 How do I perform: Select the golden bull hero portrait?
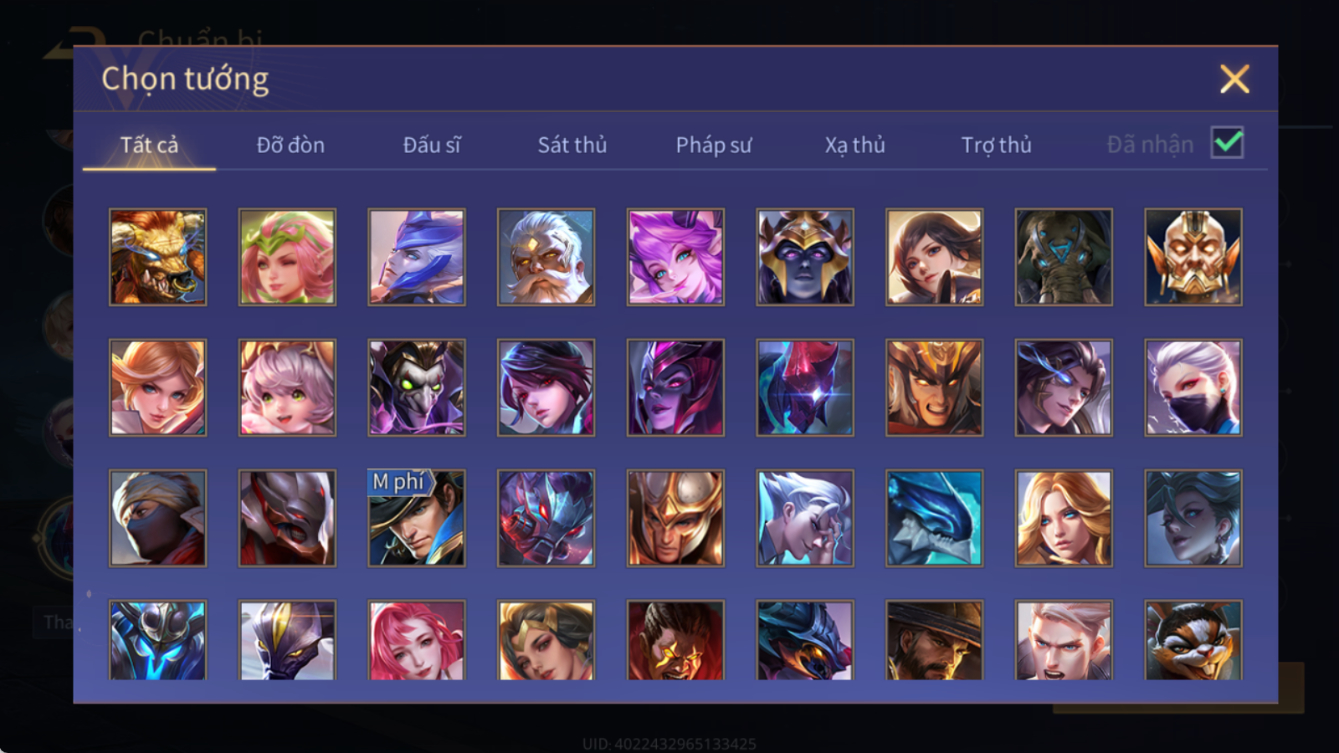(158, 257)
